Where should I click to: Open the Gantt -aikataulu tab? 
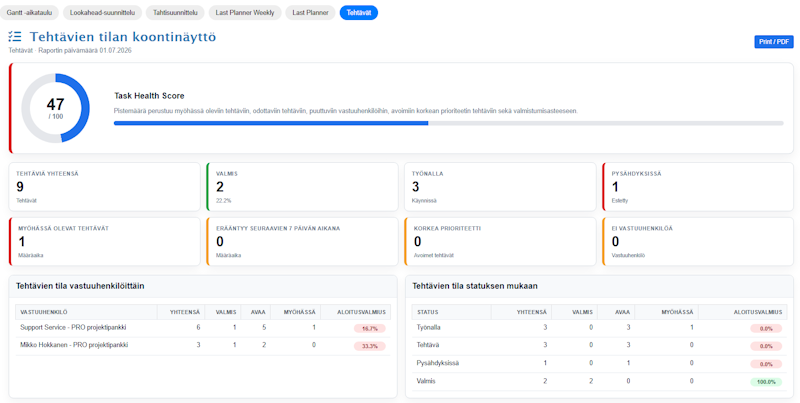coord(29,13)
